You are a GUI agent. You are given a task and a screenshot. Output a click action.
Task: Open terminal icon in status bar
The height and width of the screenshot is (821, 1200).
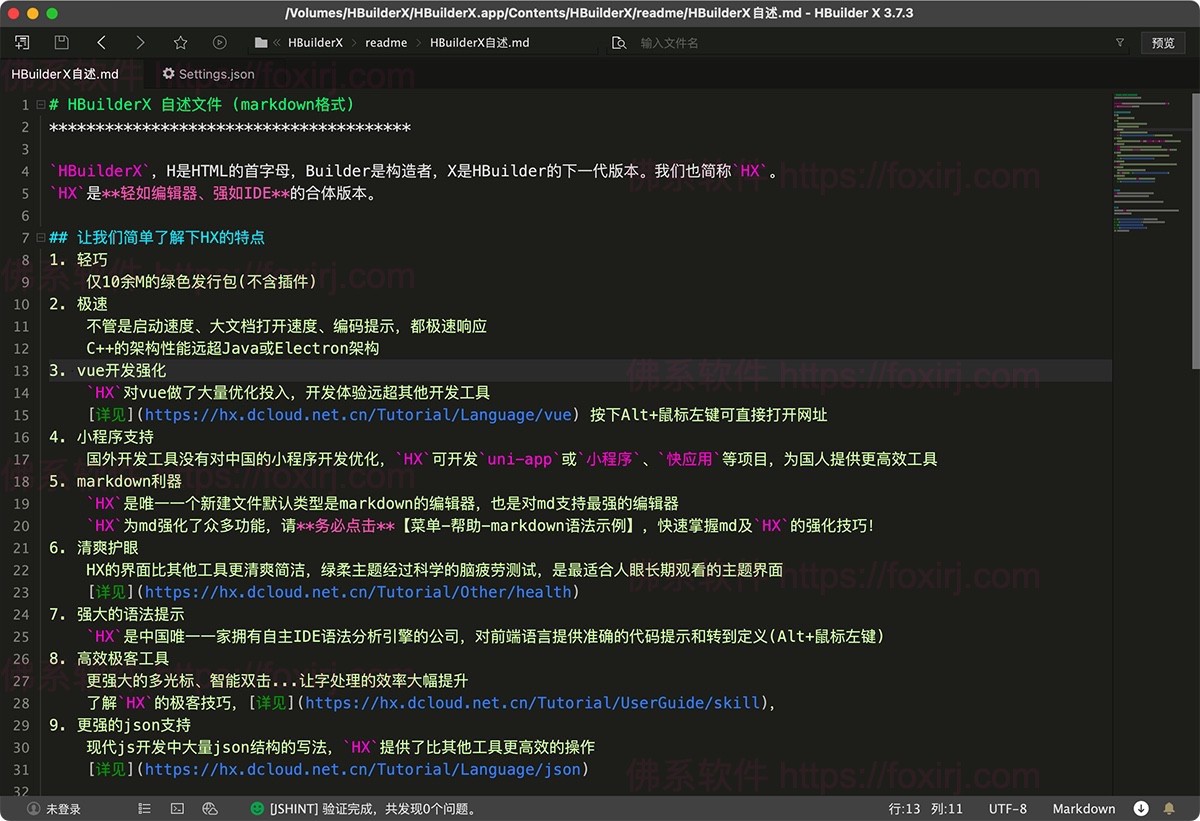click(177, 808)
